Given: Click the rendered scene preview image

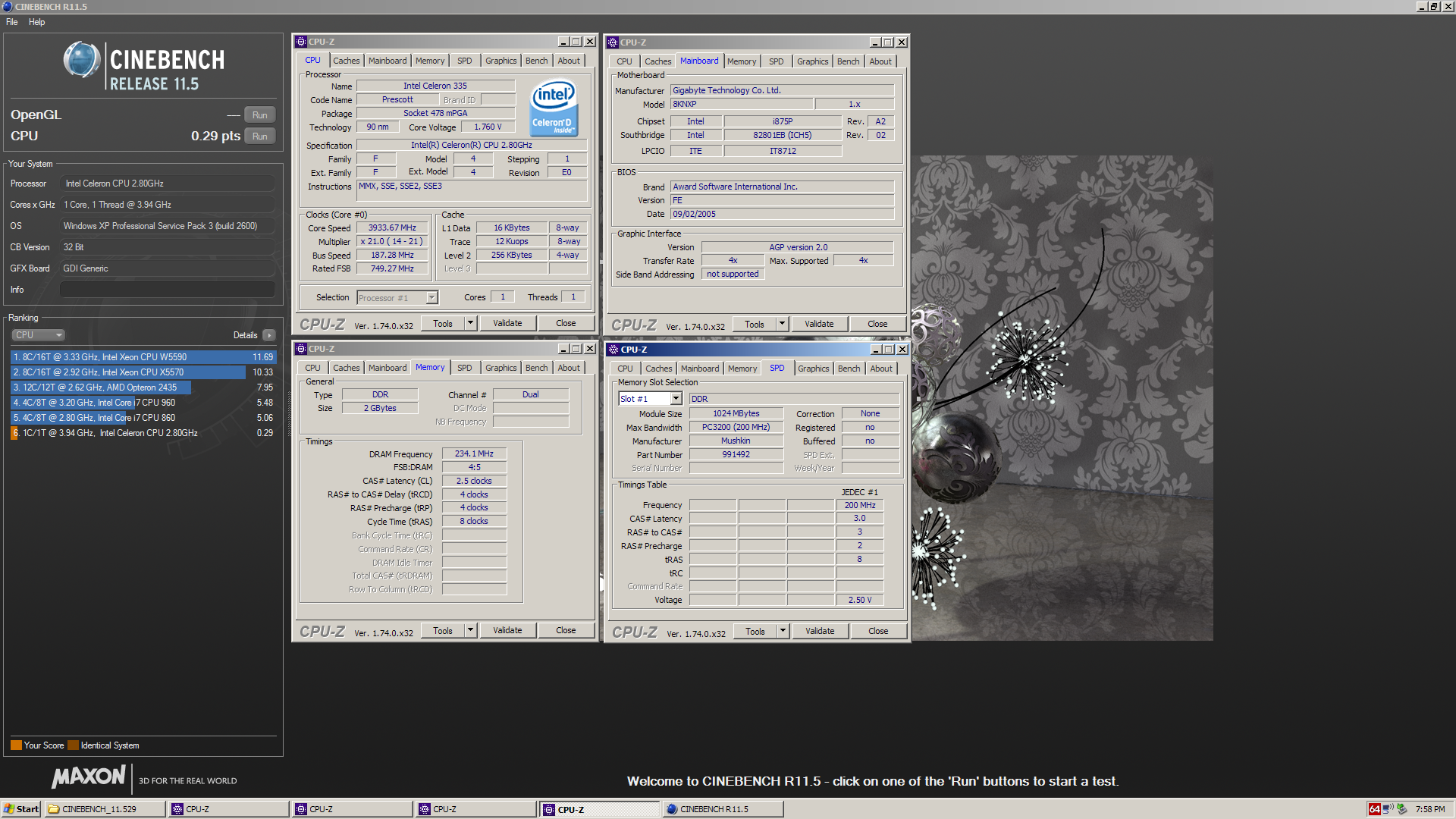Looking at the screenshot, I should pyautogui.click(x=1062, y=398).
